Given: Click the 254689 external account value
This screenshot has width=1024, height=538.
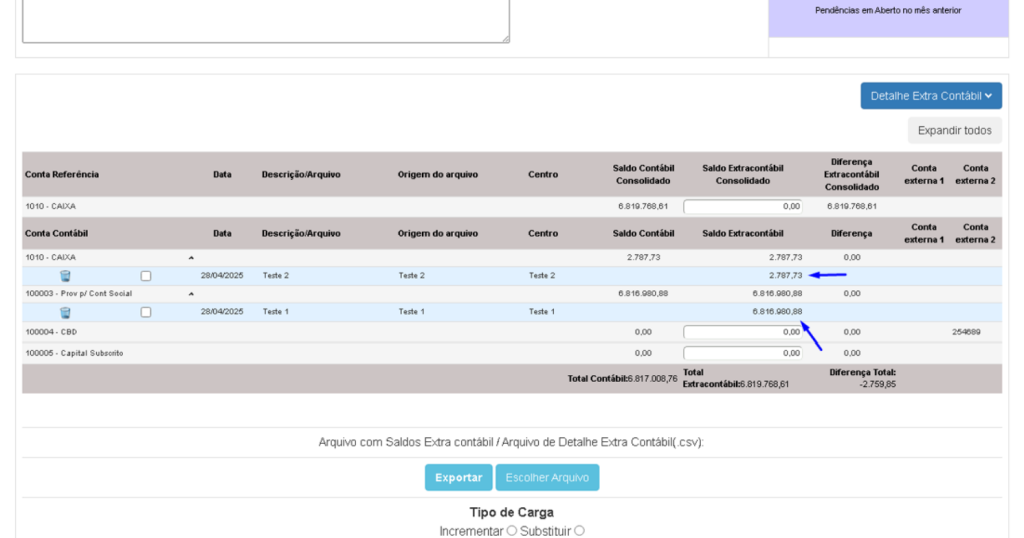Looking at the screenshot, I should point(966,332).
